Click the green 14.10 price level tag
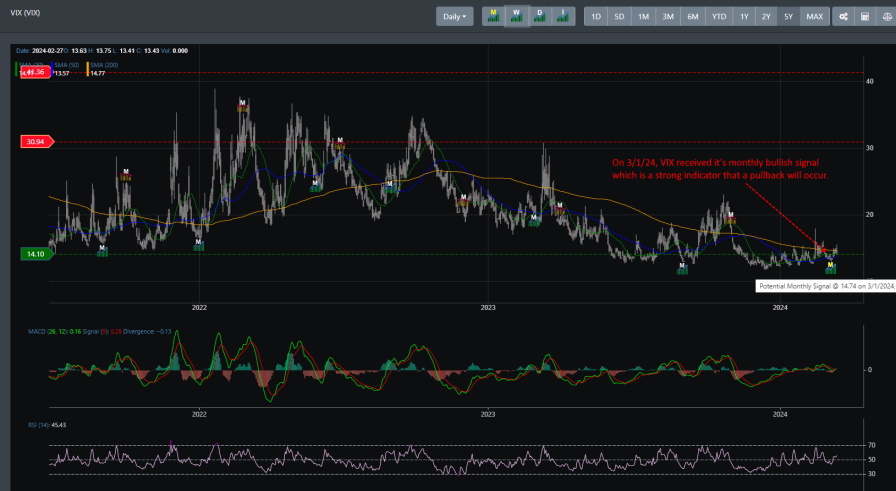This screenshot has height=491, width=896. (x=37, y=254)
